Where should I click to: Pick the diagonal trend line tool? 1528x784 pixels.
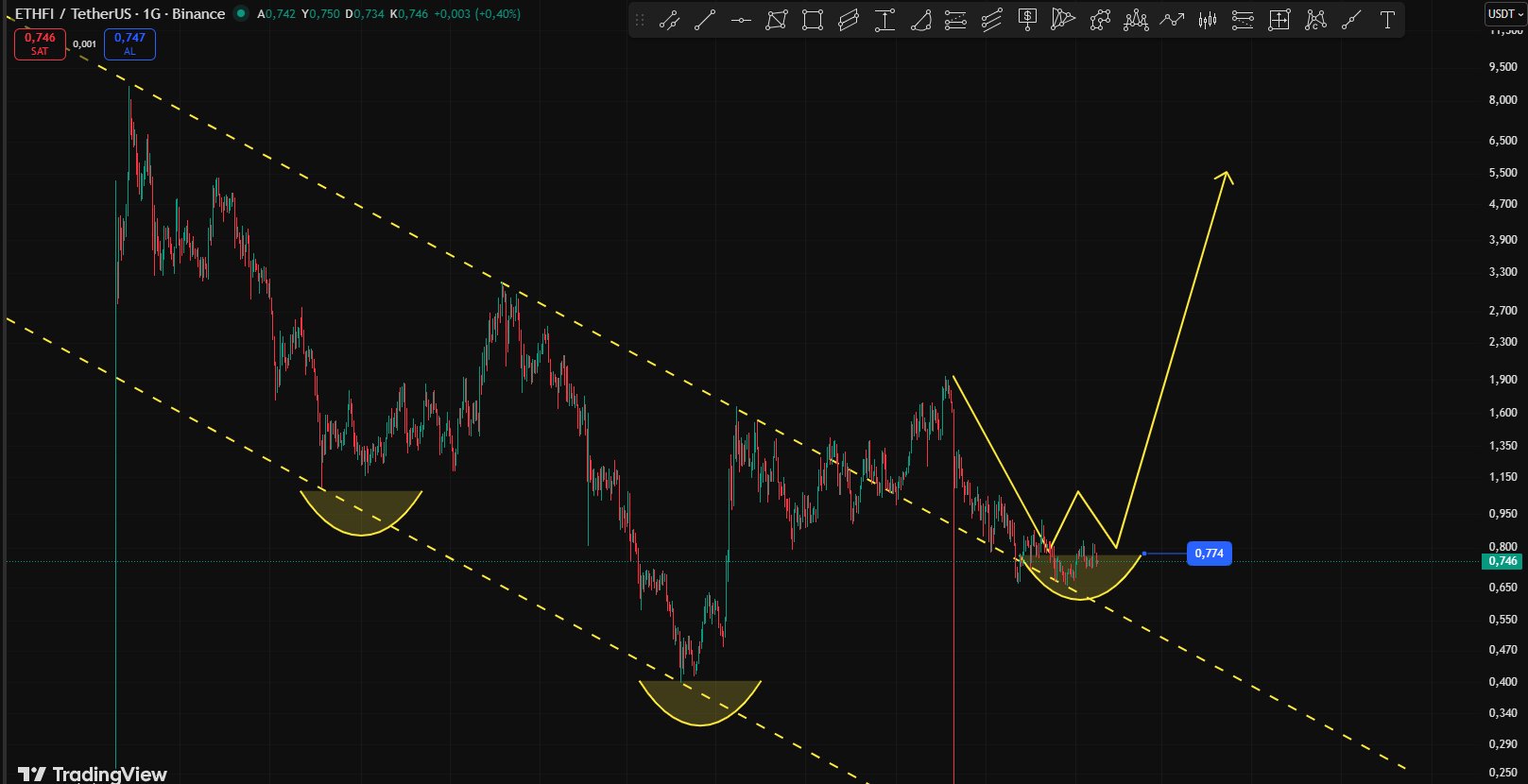(x=705, y=20)
